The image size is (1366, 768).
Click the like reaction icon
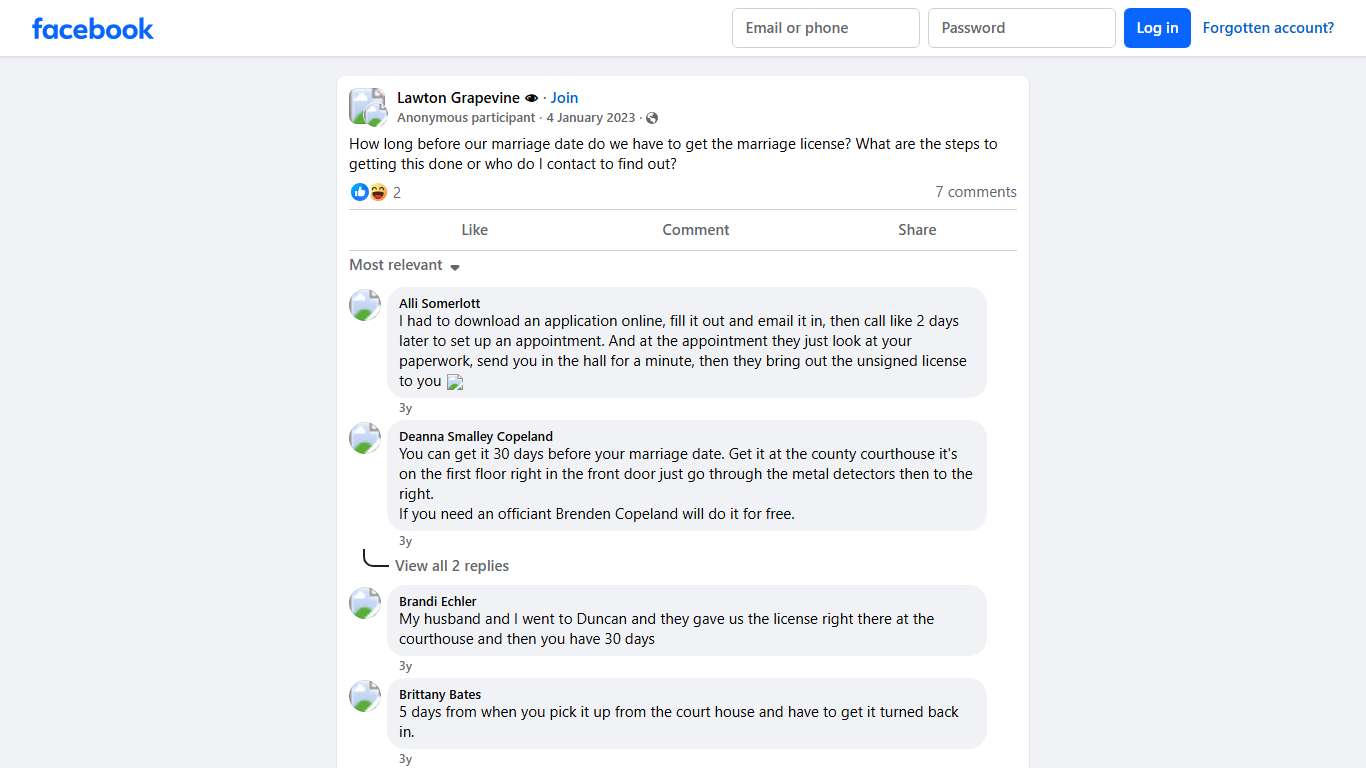point(359,192)
